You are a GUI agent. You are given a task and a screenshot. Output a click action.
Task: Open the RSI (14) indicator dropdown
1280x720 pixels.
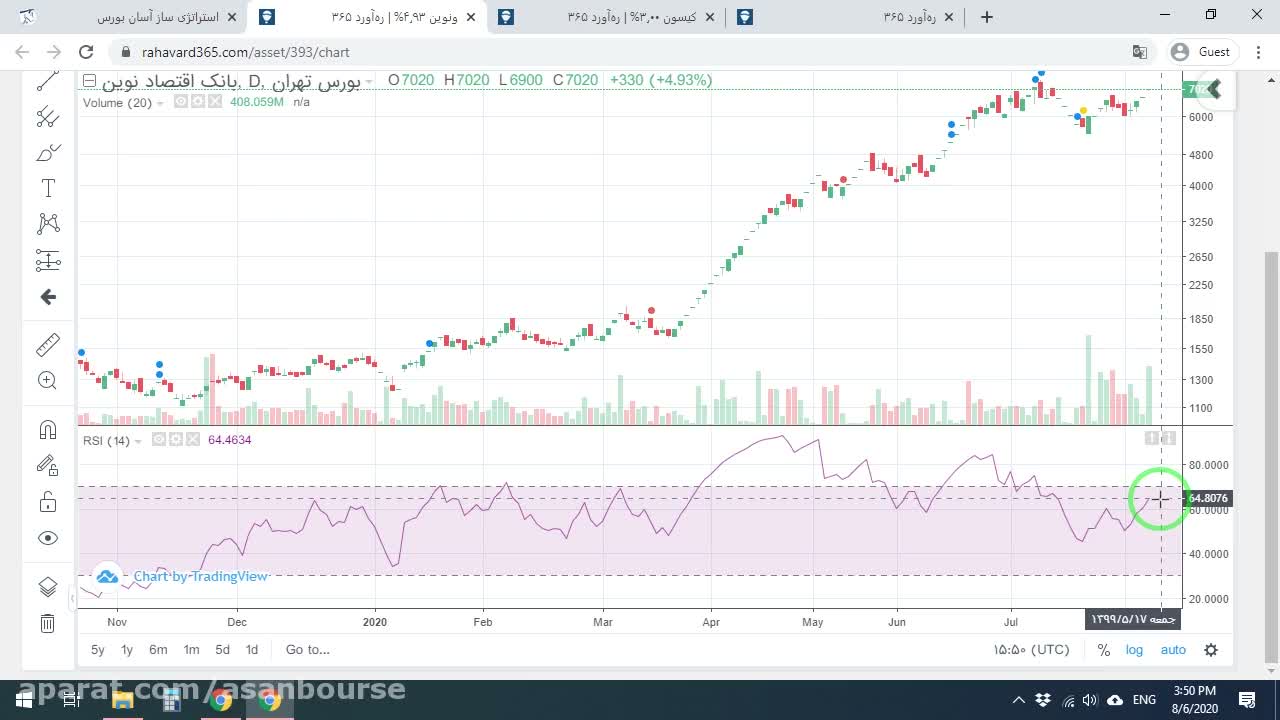tap(138, 441)
